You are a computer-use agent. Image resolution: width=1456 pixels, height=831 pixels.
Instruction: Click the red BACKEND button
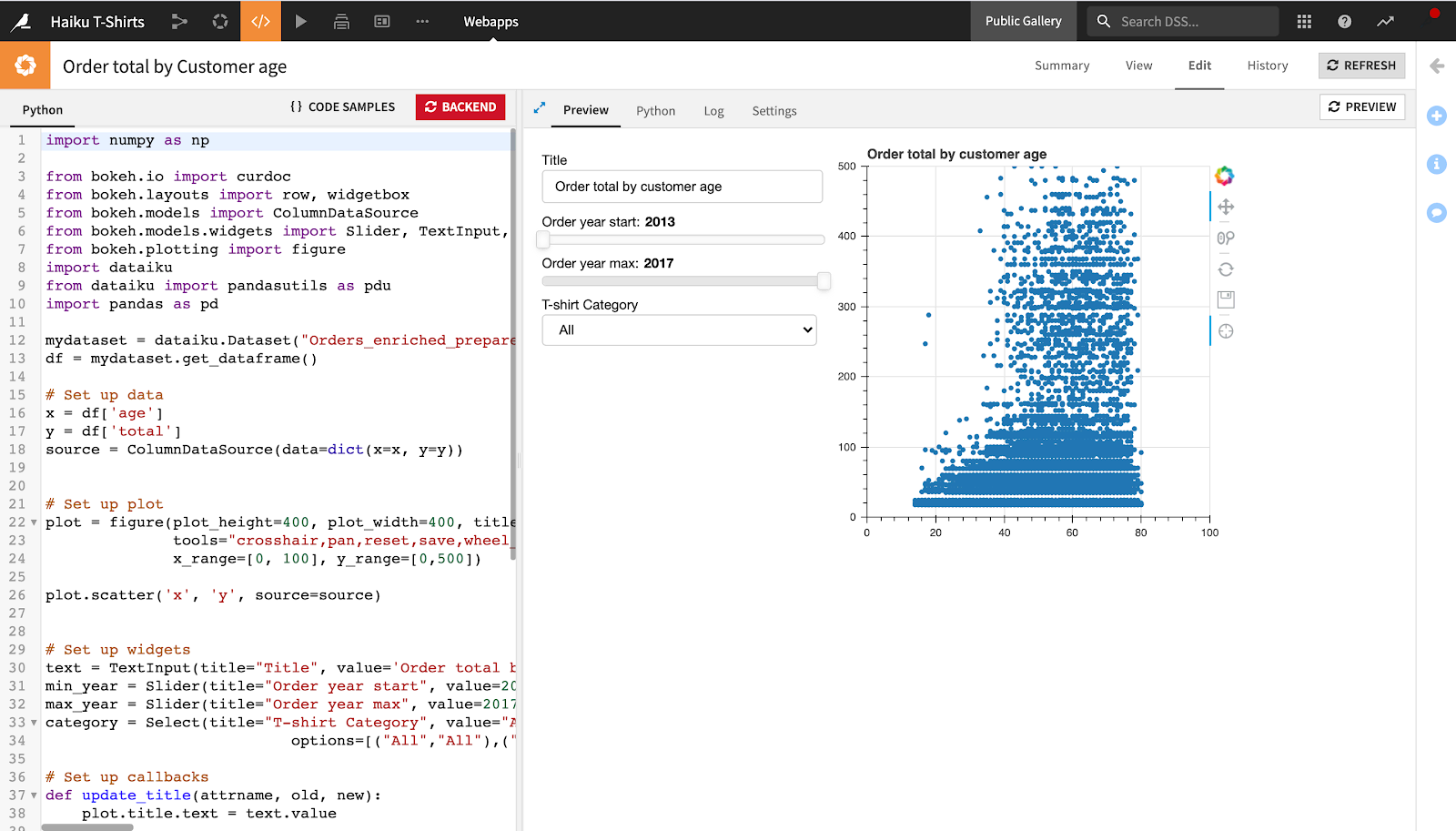pos(460,107)
